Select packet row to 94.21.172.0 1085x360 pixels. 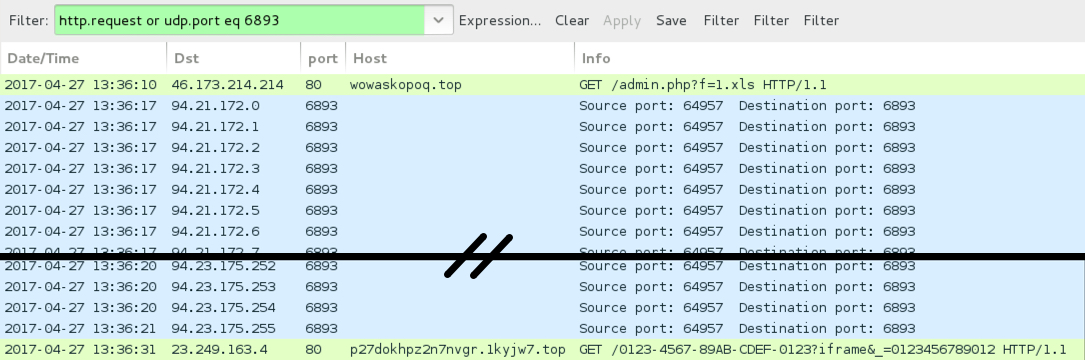click(542, 106)
